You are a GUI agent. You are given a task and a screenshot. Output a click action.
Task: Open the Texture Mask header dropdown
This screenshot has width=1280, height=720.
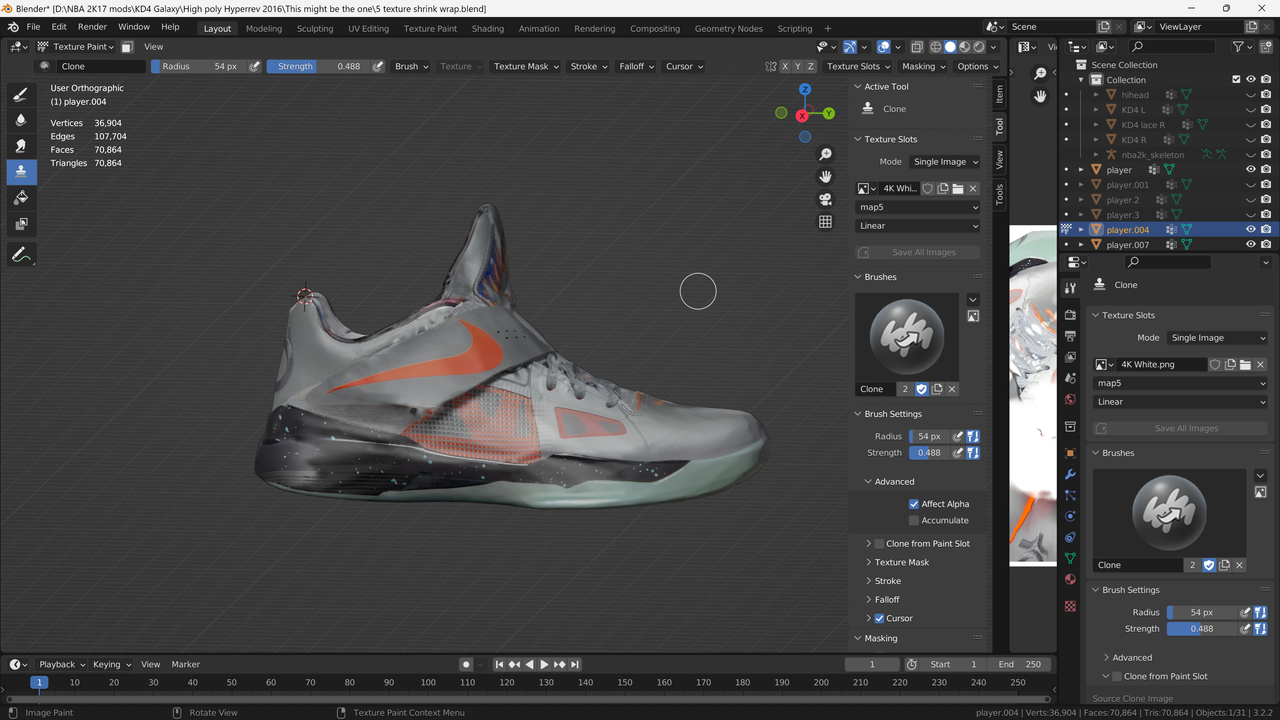(x=526, y=66)
